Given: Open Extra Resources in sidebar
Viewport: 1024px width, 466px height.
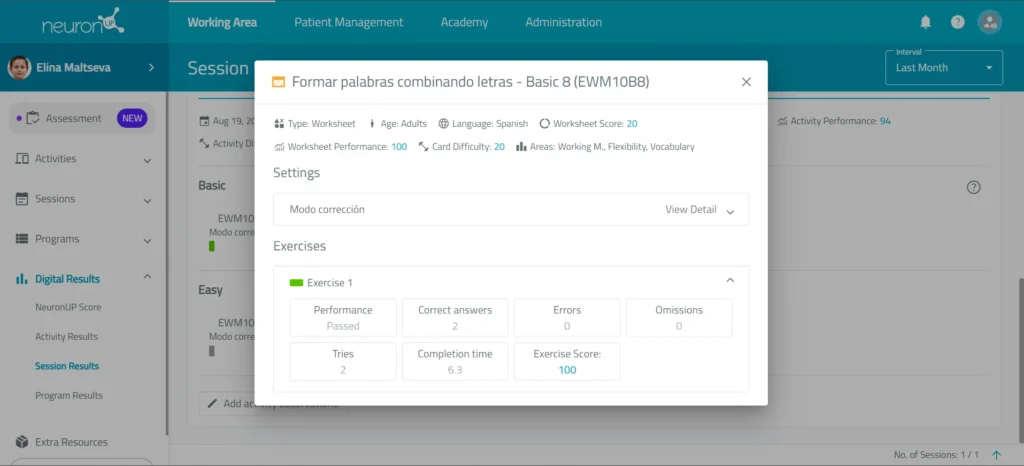Looking at the screenshot, I should coord(71,442).
